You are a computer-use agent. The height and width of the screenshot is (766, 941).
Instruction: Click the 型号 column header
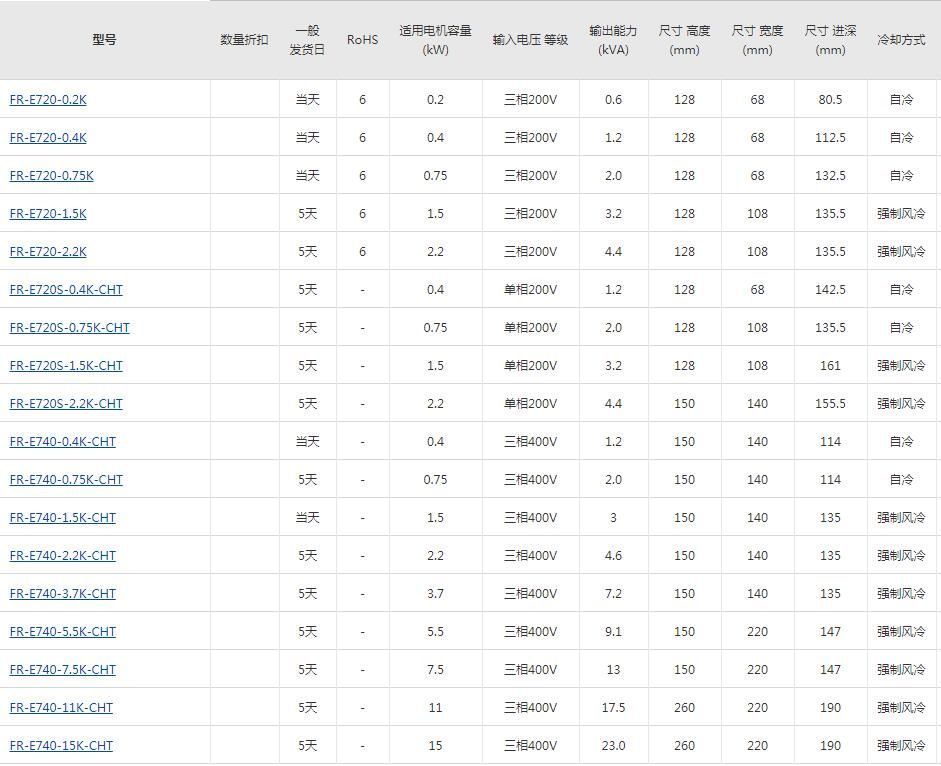coord(104,40)
